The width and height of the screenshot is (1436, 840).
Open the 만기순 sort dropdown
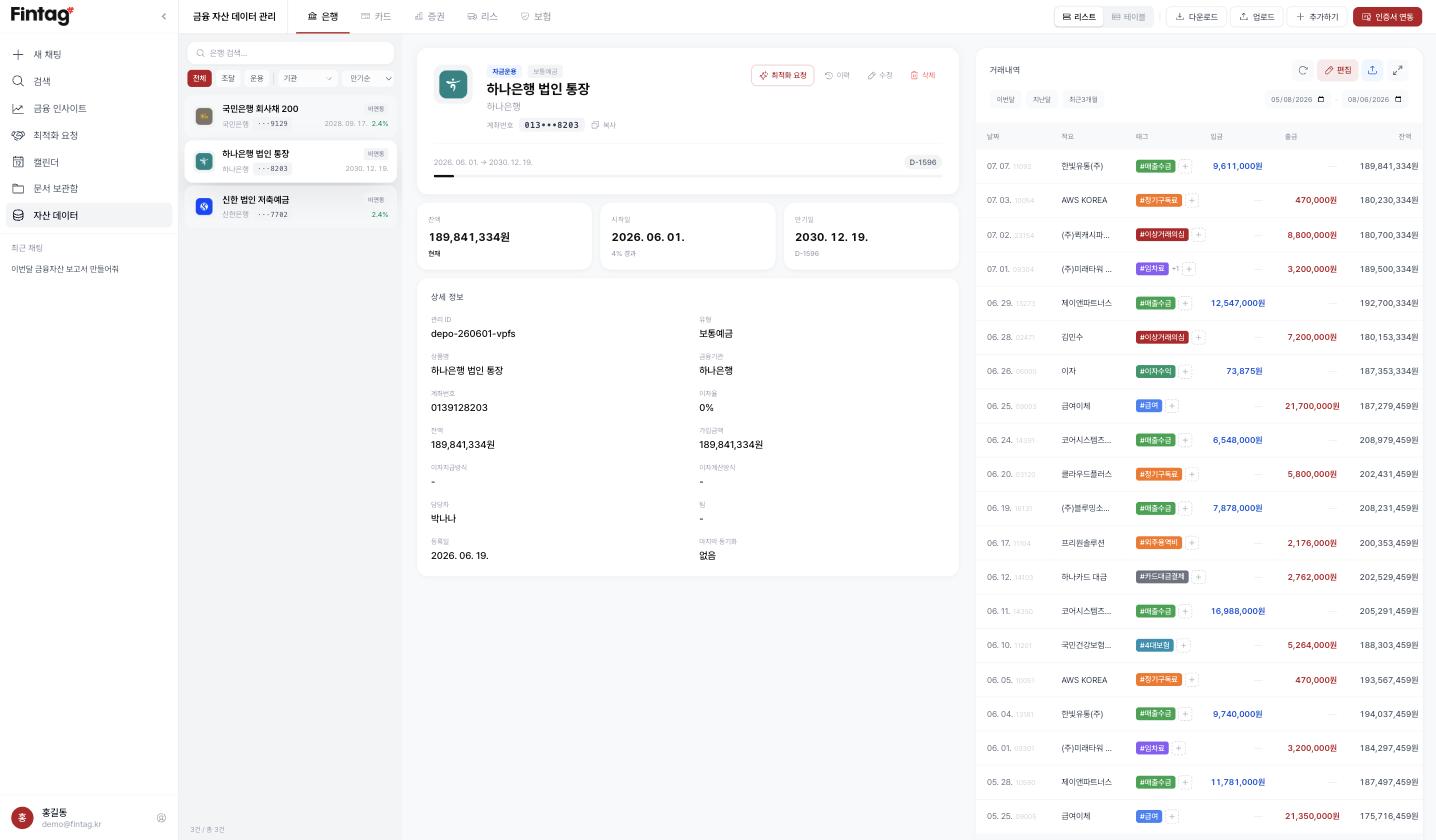(x=369, y=78)
